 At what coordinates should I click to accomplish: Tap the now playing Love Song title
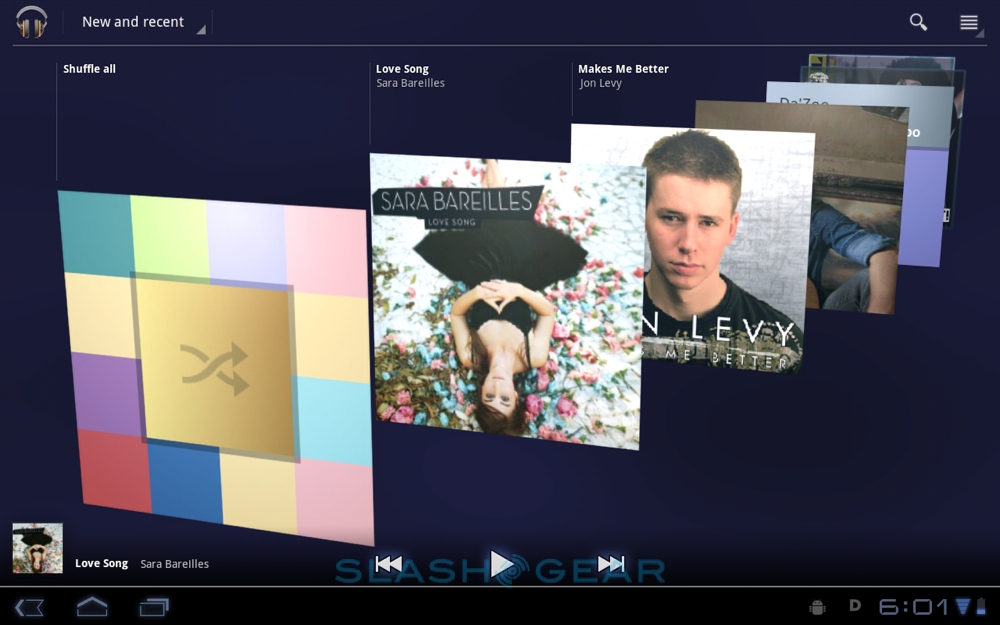click(x=101, y=564)
